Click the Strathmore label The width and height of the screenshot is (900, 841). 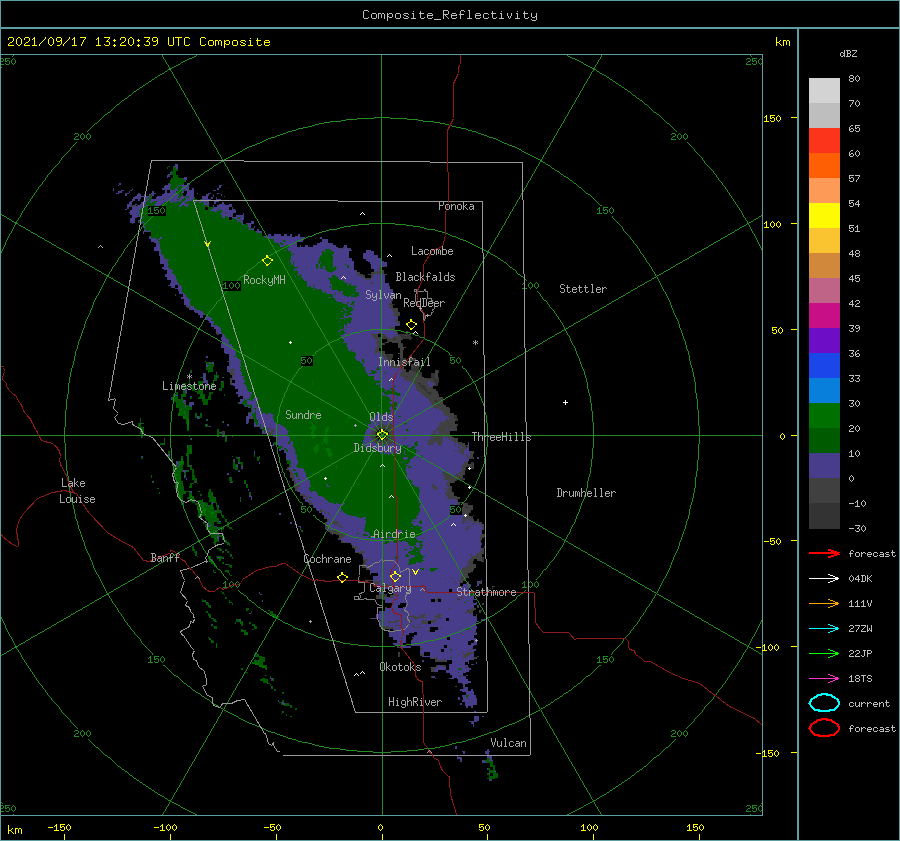[x=486, y=592]
